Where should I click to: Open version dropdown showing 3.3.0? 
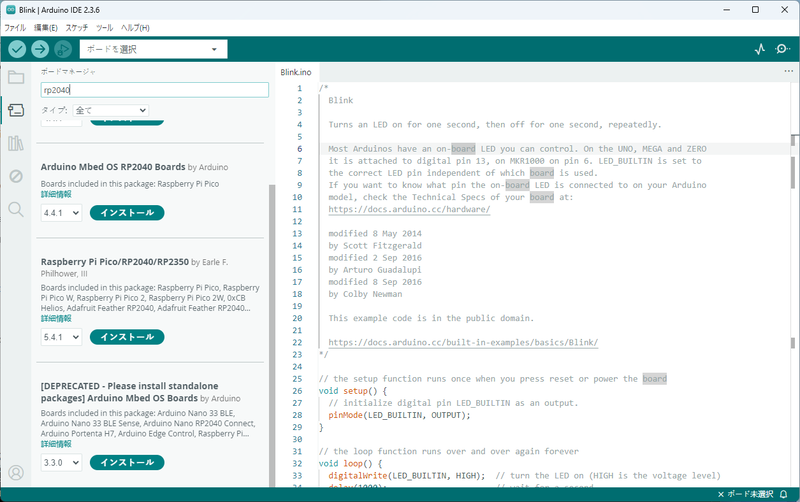tap(61, 463)
